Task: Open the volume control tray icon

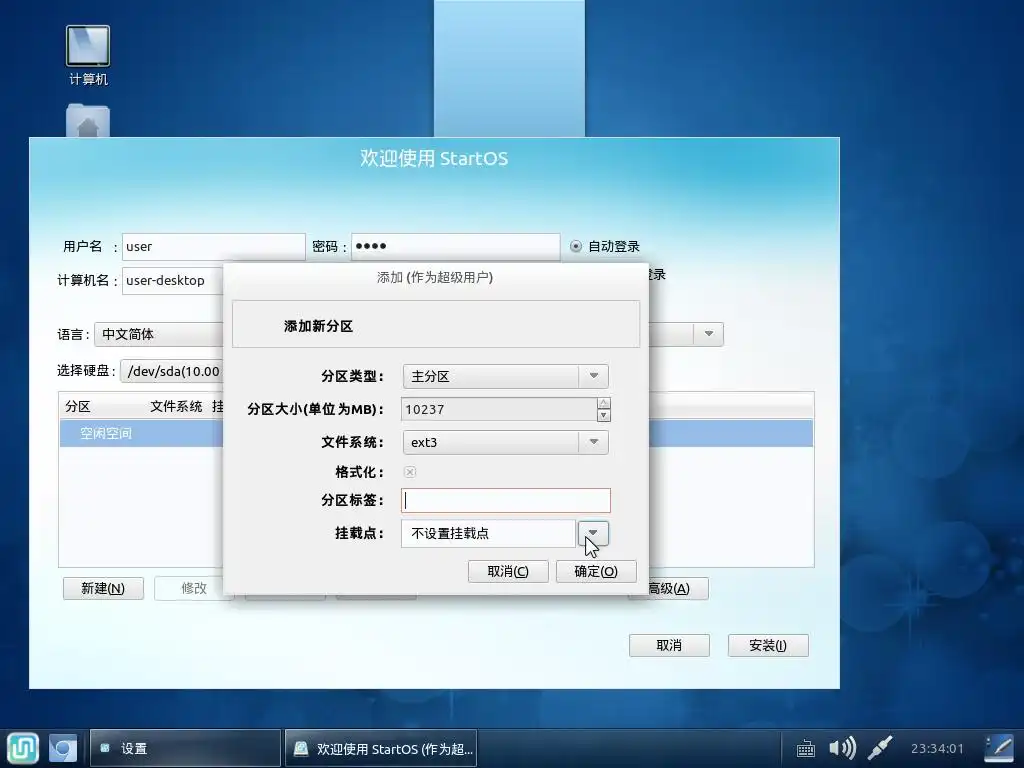Action: [x=842, y=748]
